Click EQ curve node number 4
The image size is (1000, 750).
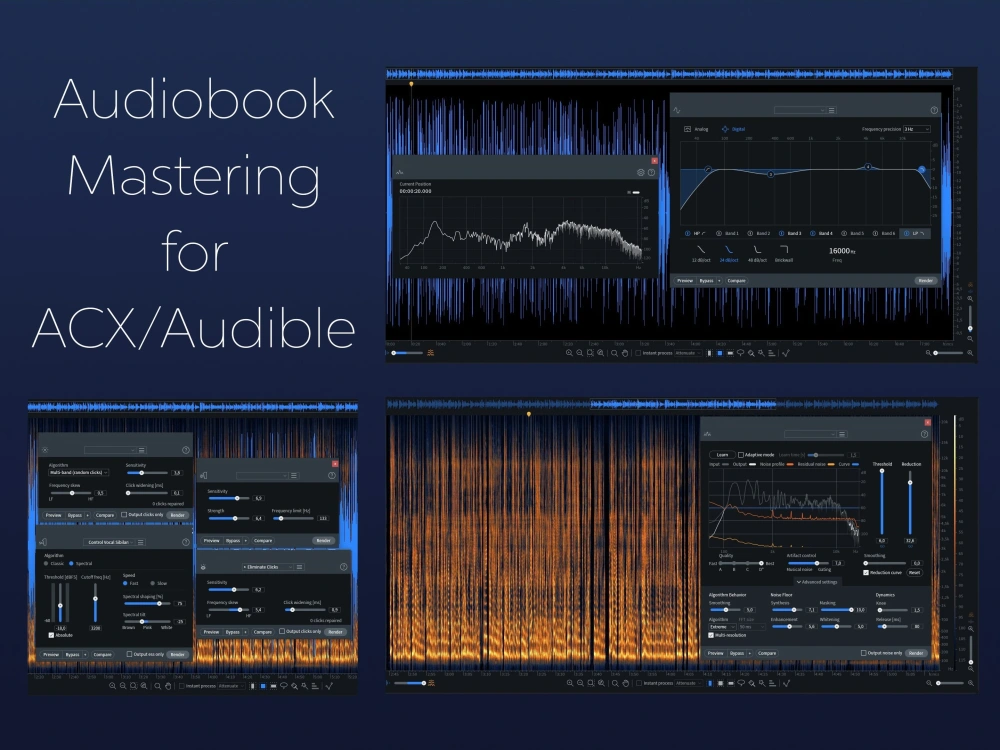tap(868, 167)
